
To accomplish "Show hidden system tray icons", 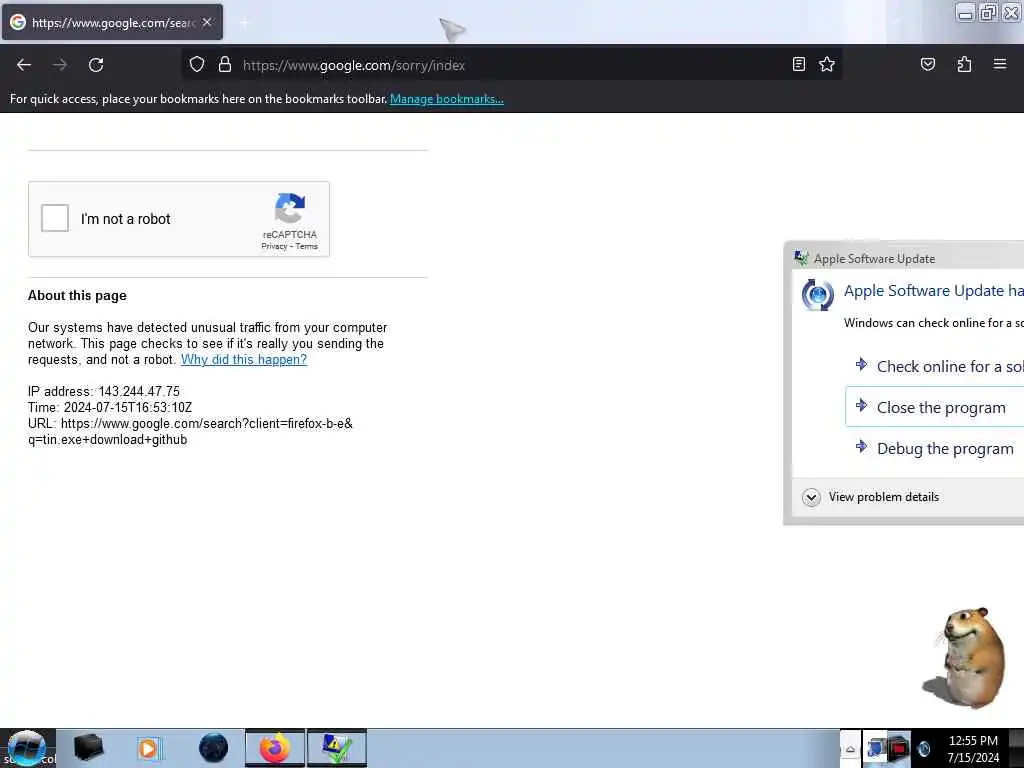I will [x=850, y=748].
